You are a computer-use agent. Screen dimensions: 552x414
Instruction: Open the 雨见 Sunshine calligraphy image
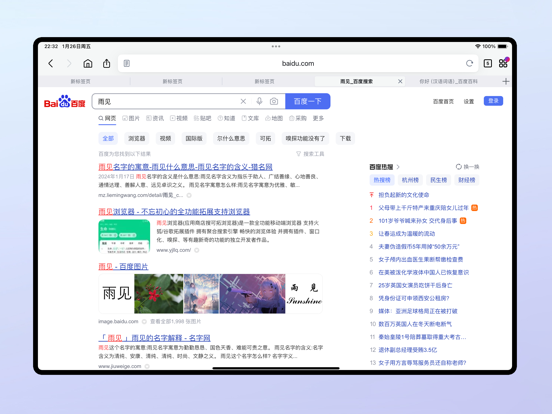pos(304,294)
